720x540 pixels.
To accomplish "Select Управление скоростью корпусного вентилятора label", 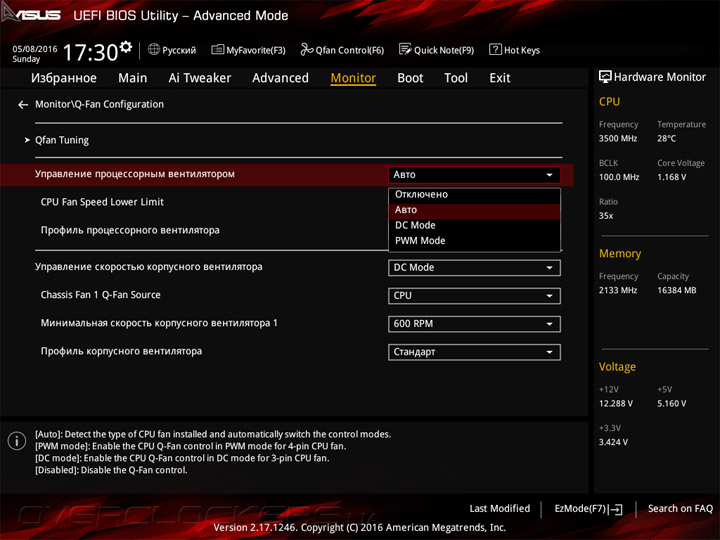I will tap(149, 267).
